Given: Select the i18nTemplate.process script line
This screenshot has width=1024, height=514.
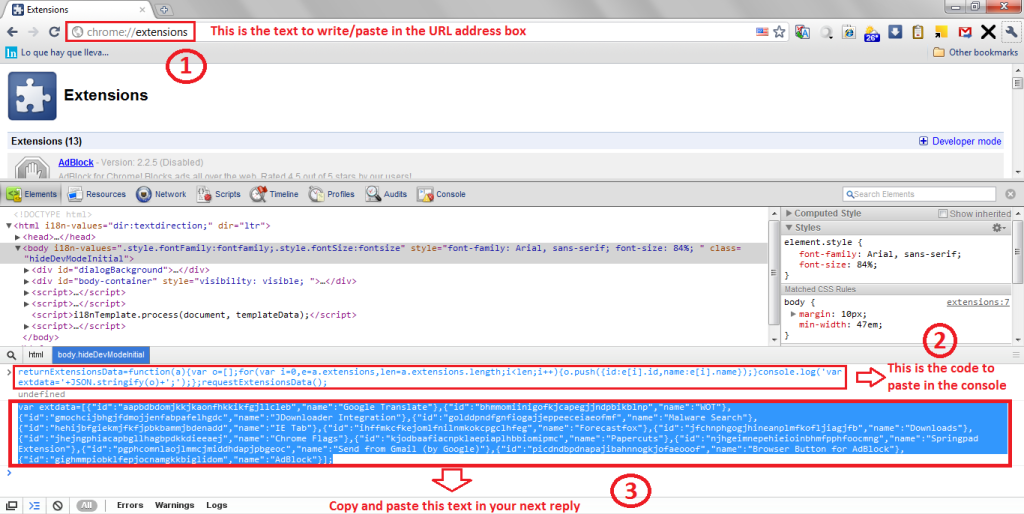Looking at the screenshot, I should click(x=194, y=315).
